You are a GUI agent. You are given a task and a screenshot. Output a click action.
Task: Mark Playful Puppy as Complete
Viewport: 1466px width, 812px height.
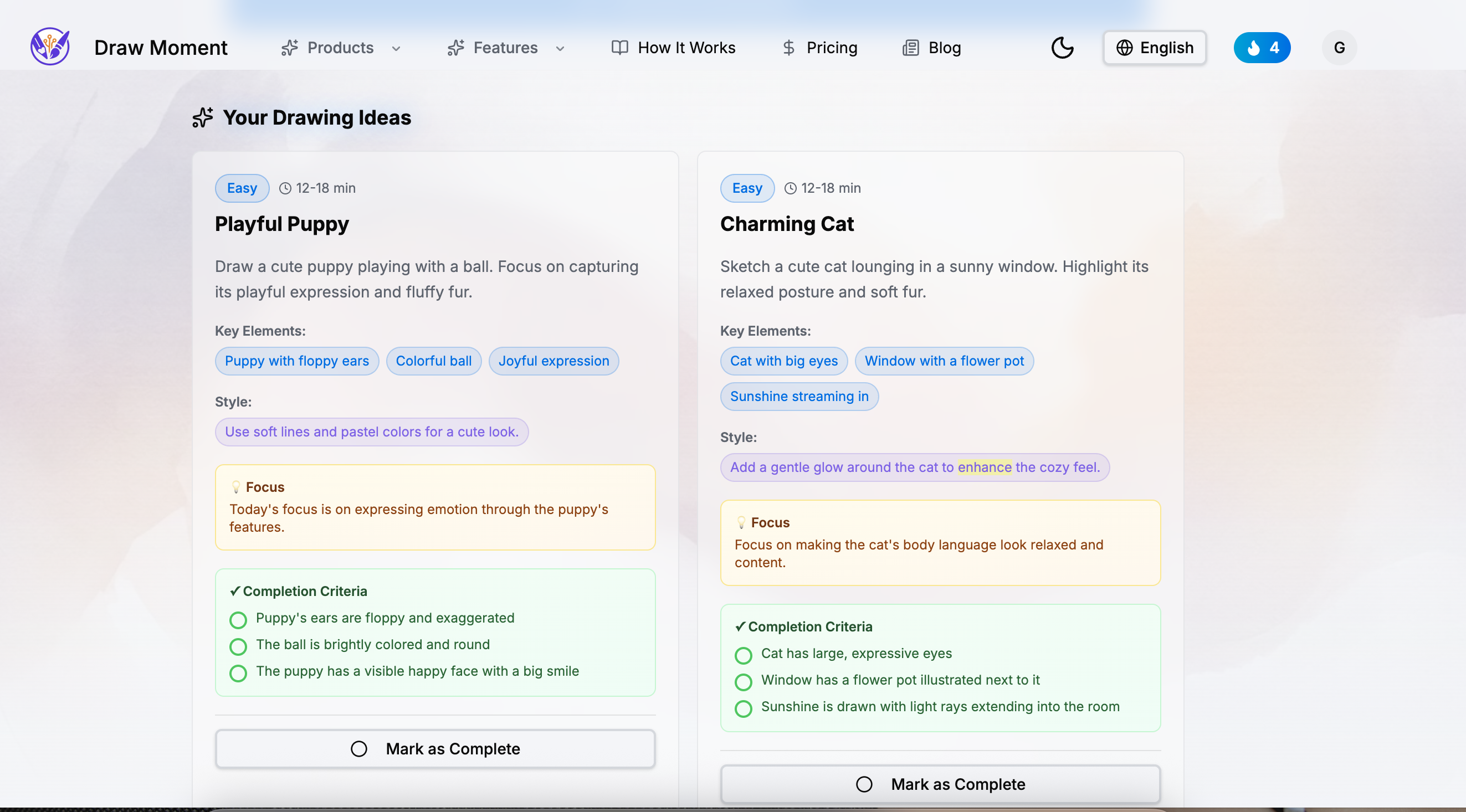(x=435, y=748)
